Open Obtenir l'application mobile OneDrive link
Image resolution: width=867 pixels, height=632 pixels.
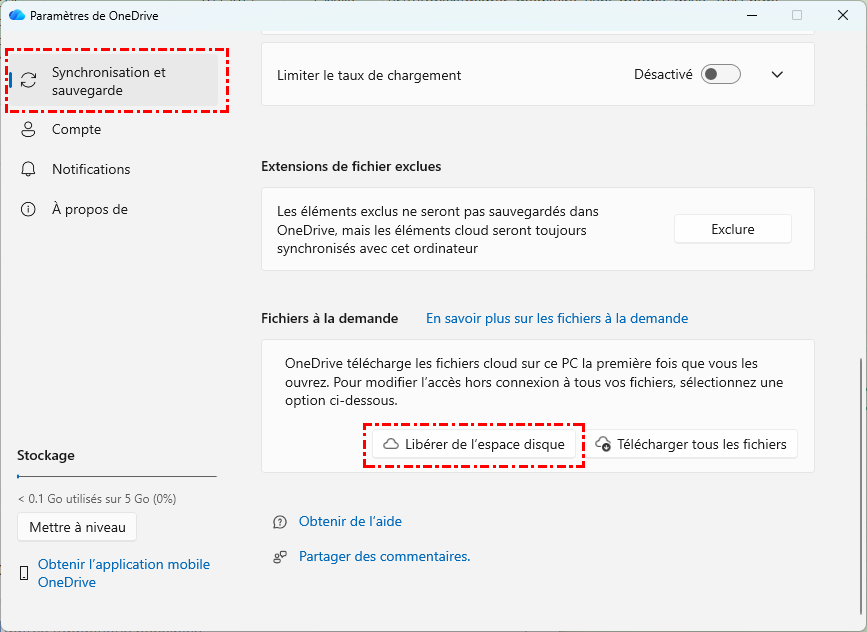tap(124, 573)
